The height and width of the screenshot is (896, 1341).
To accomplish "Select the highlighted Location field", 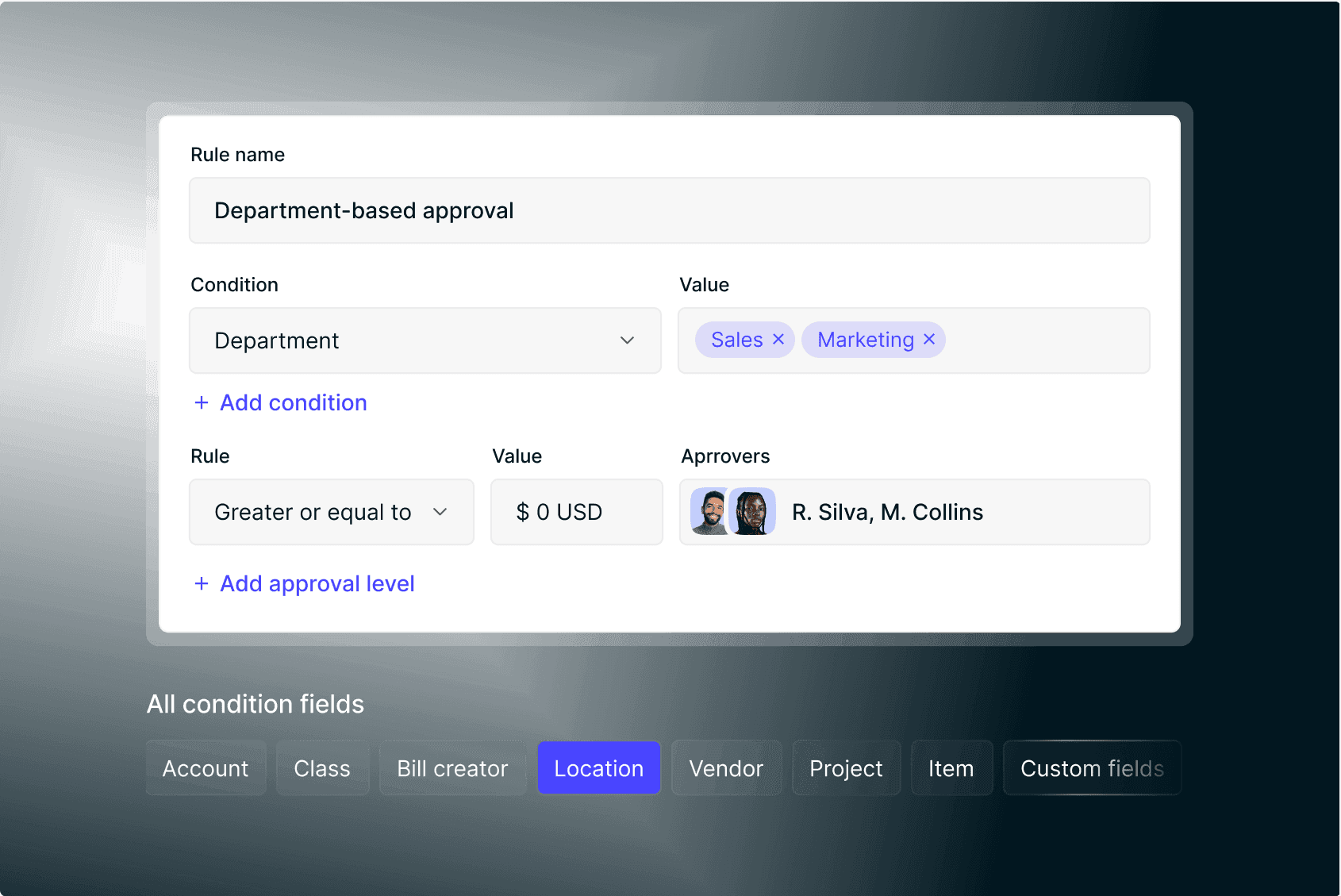I will click(x=598, y=768).
